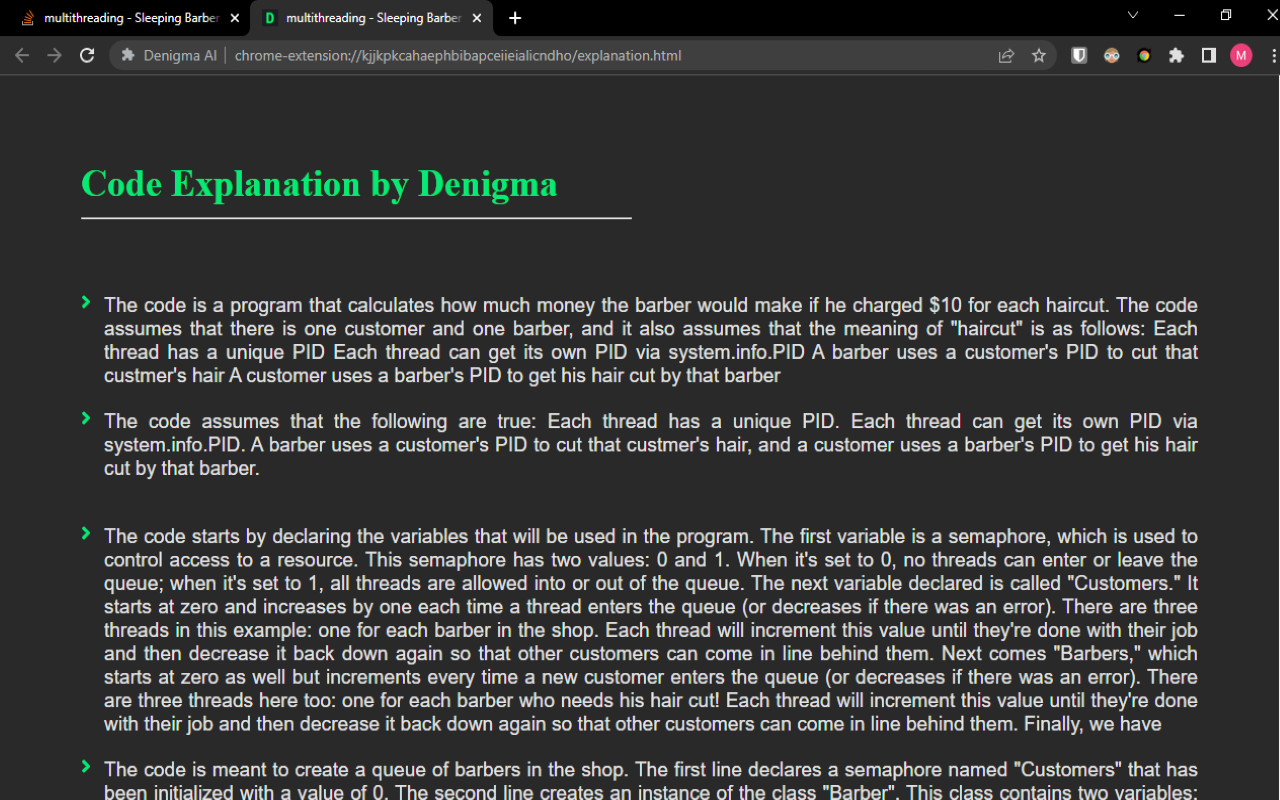Open the Chrome three-dot menu
This screenshot has width=1280, height=800.
1273,56
